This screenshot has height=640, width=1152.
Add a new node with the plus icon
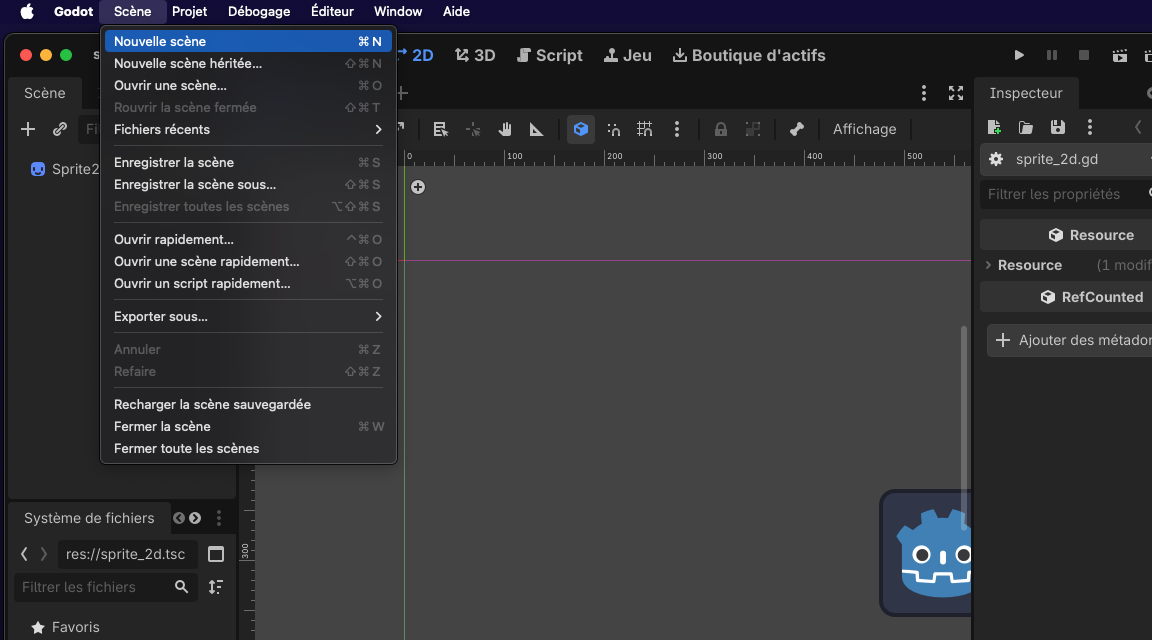pos(28,129)
